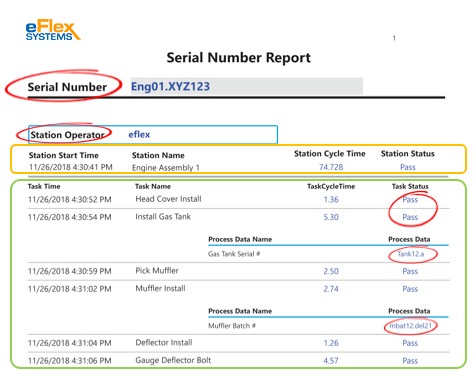Click task time 11/26/2018 4:31:02 PM
The width and height of the screenshot is (476, 376).
(x=70, y=289)
